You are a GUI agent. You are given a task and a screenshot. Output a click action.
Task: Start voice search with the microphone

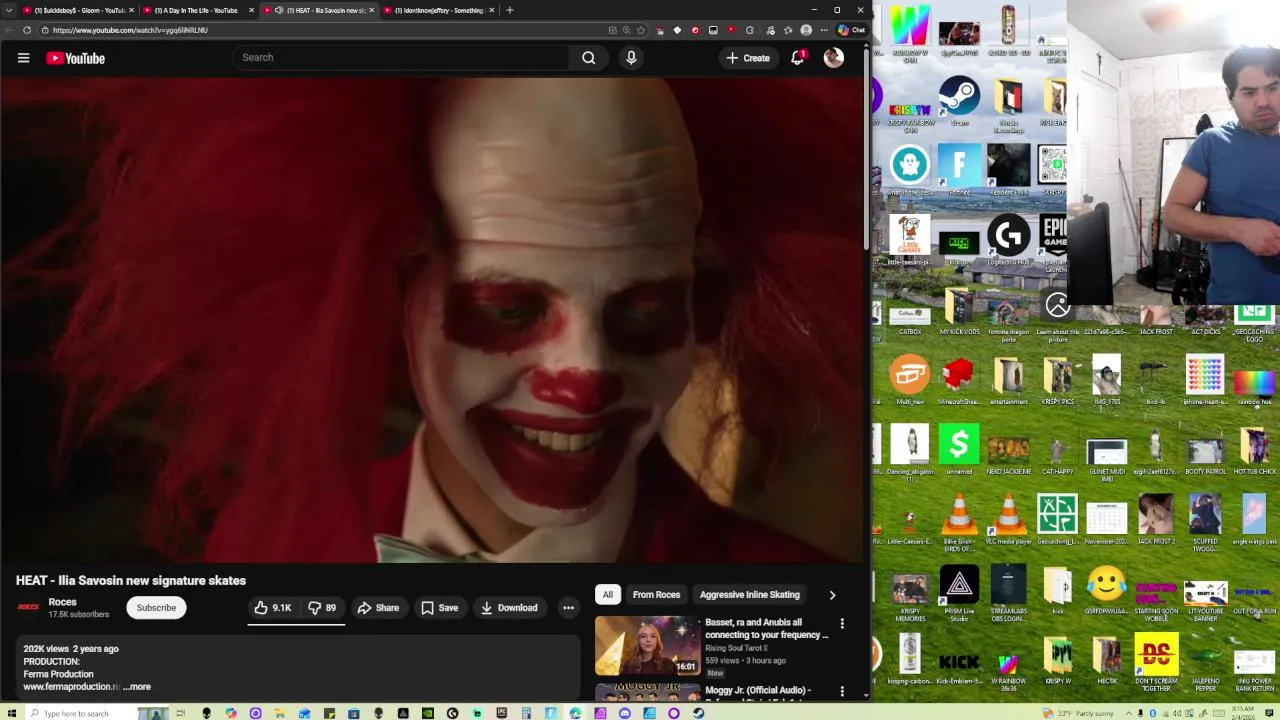tap(631, 58)
